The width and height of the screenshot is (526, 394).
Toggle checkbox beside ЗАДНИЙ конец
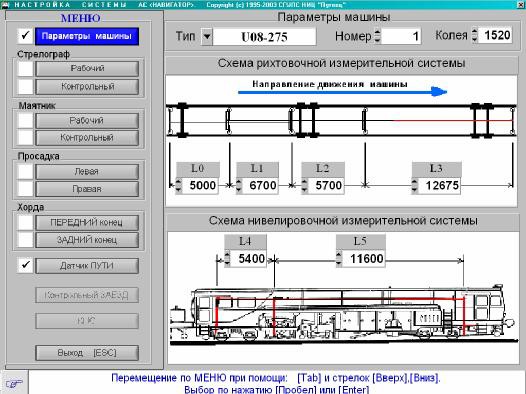coord(25,240)
